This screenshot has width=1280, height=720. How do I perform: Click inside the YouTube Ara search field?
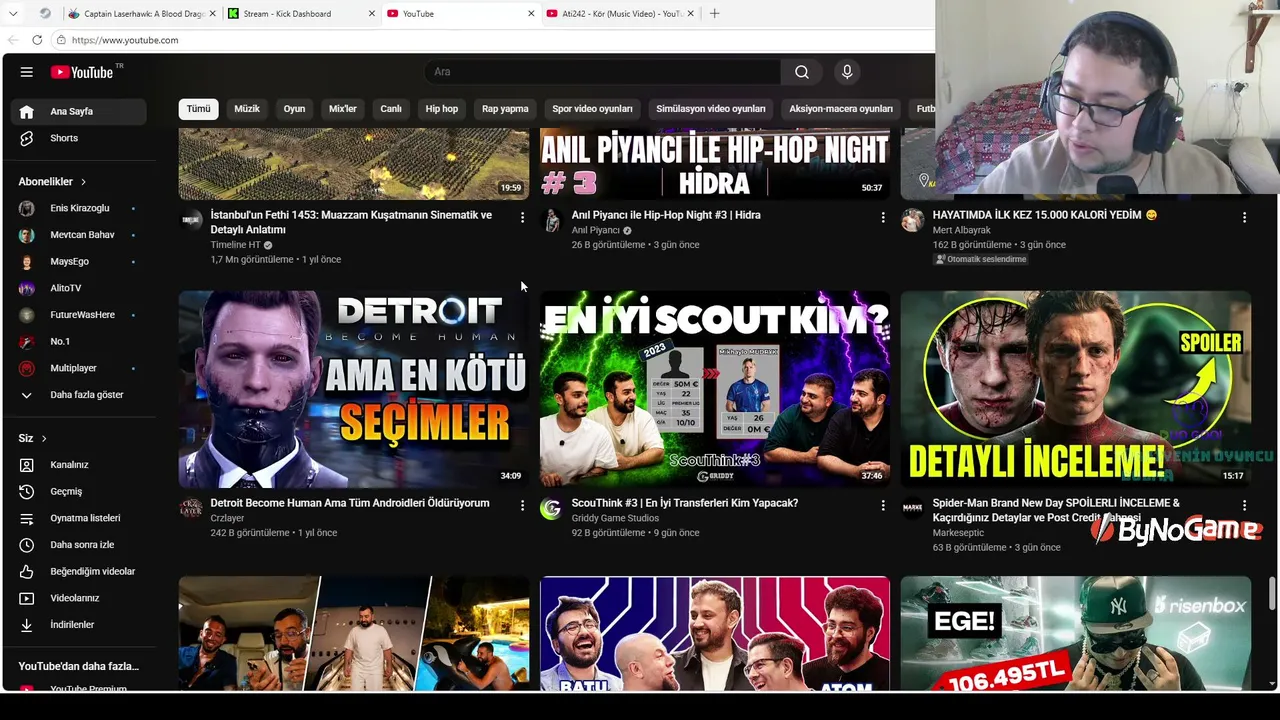click(x=603, y=72)
